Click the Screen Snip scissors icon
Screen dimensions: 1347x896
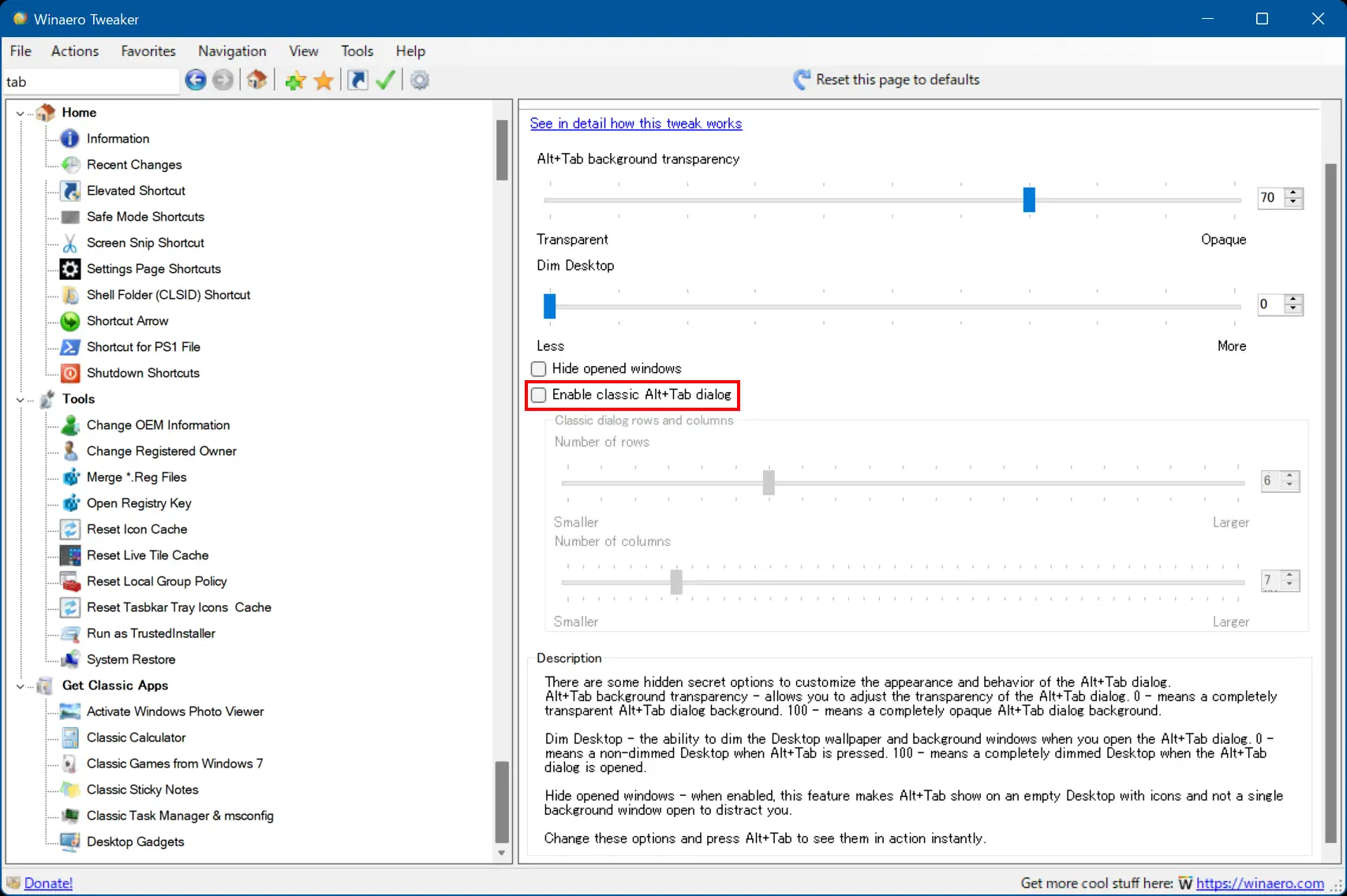(x=70, y=243)
